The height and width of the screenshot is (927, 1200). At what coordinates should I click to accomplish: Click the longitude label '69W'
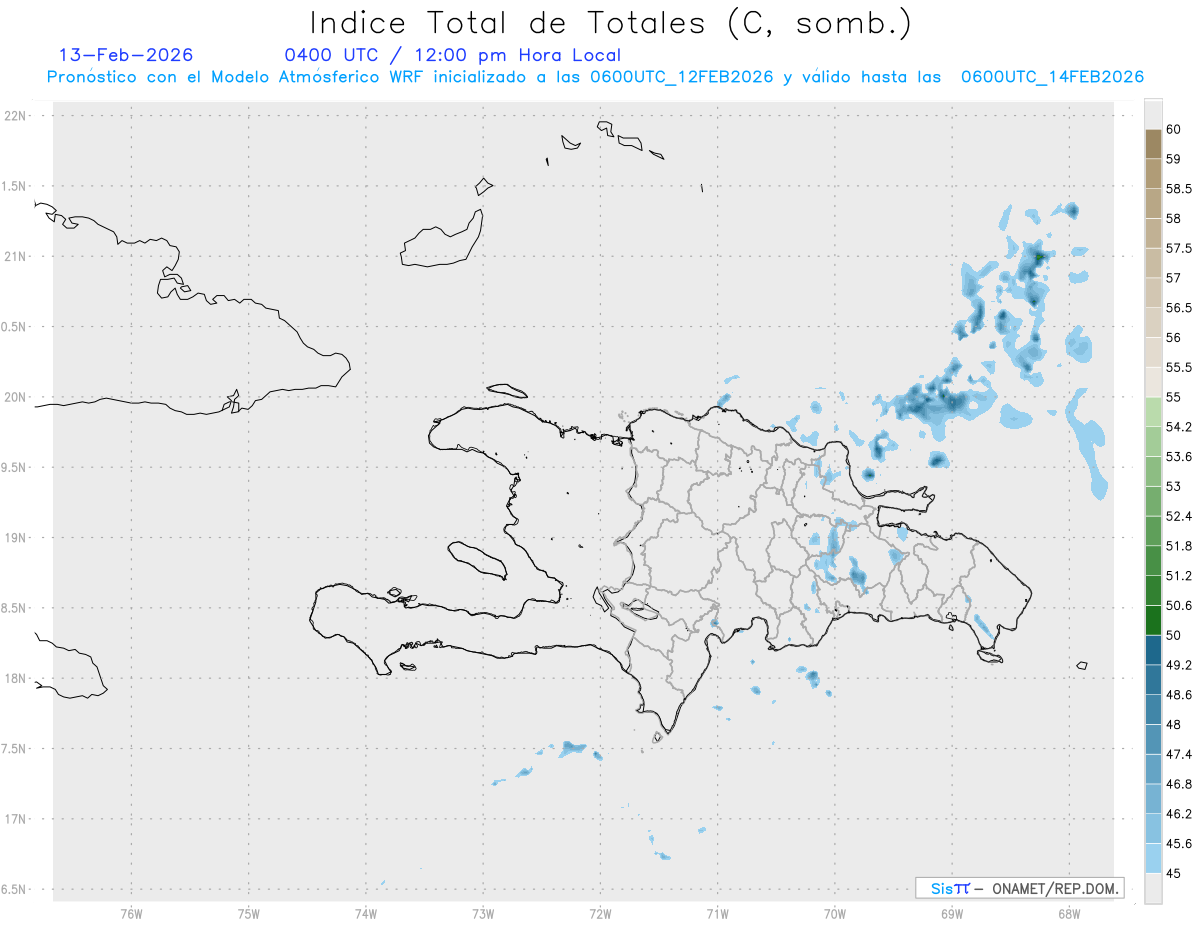click(x=952, y=913)
